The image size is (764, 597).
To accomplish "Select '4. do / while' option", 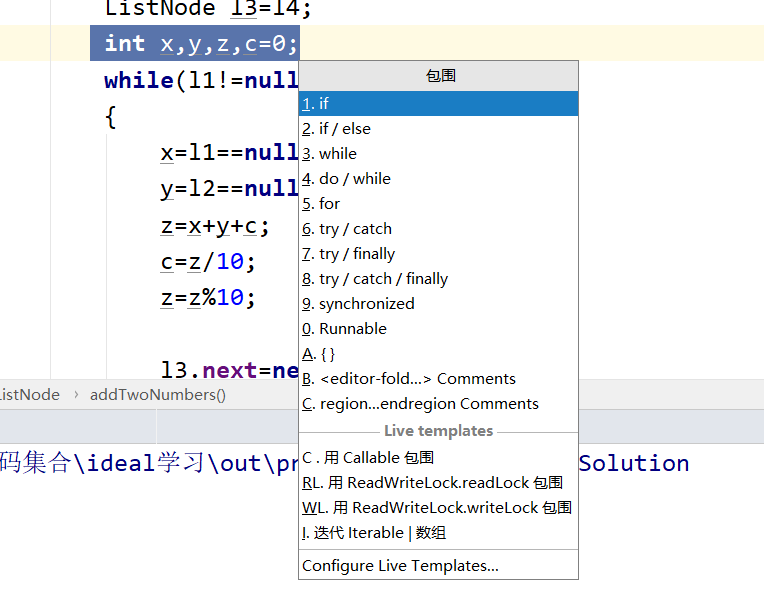I will pos(438,178).
